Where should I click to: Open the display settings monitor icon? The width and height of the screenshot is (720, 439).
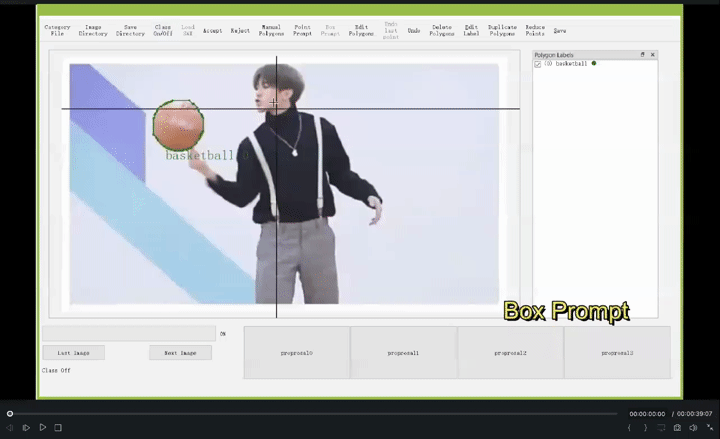point(661,428)
